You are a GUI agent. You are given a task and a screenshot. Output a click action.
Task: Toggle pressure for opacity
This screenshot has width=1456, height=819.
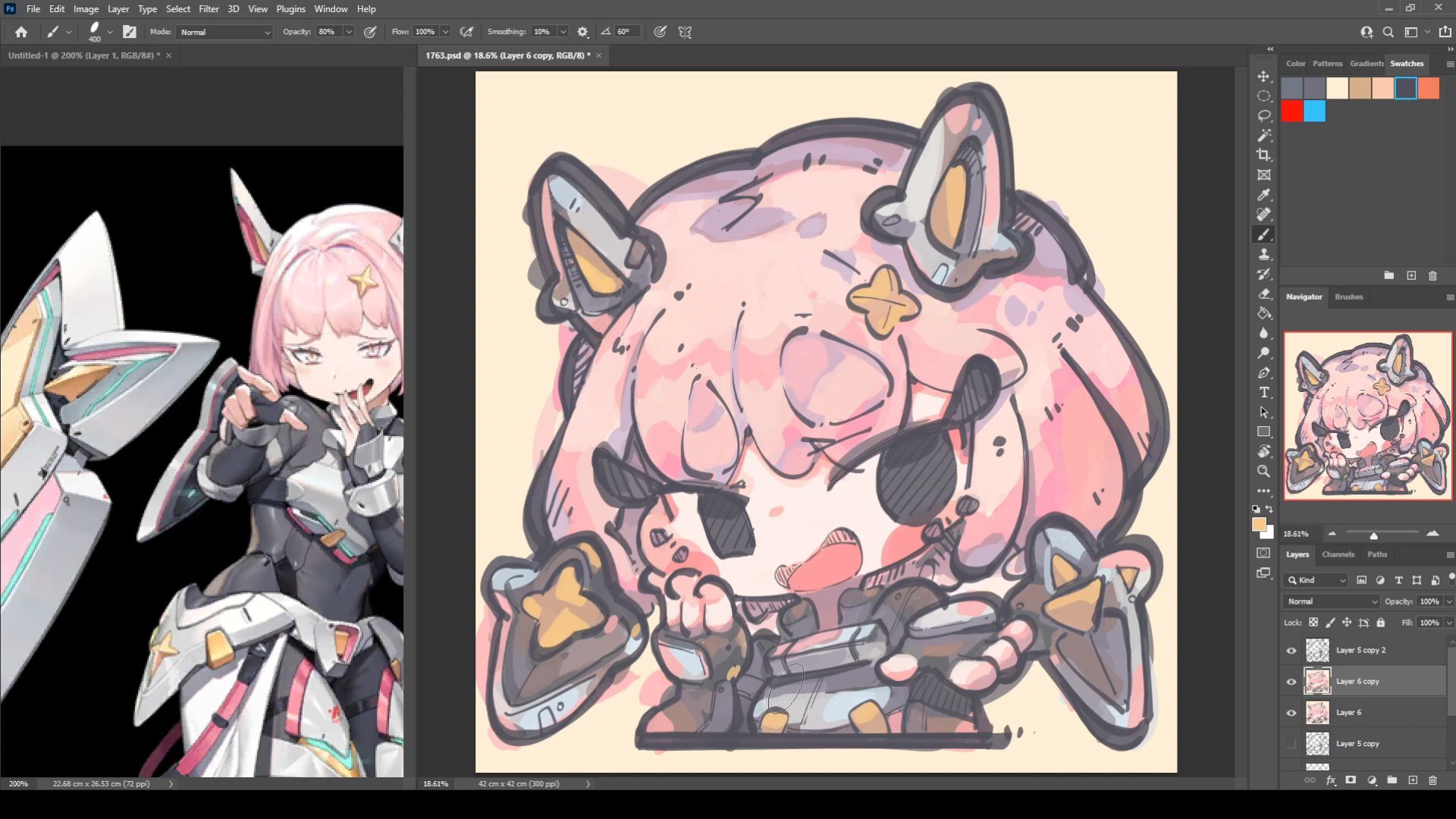[x=370, y=32]
